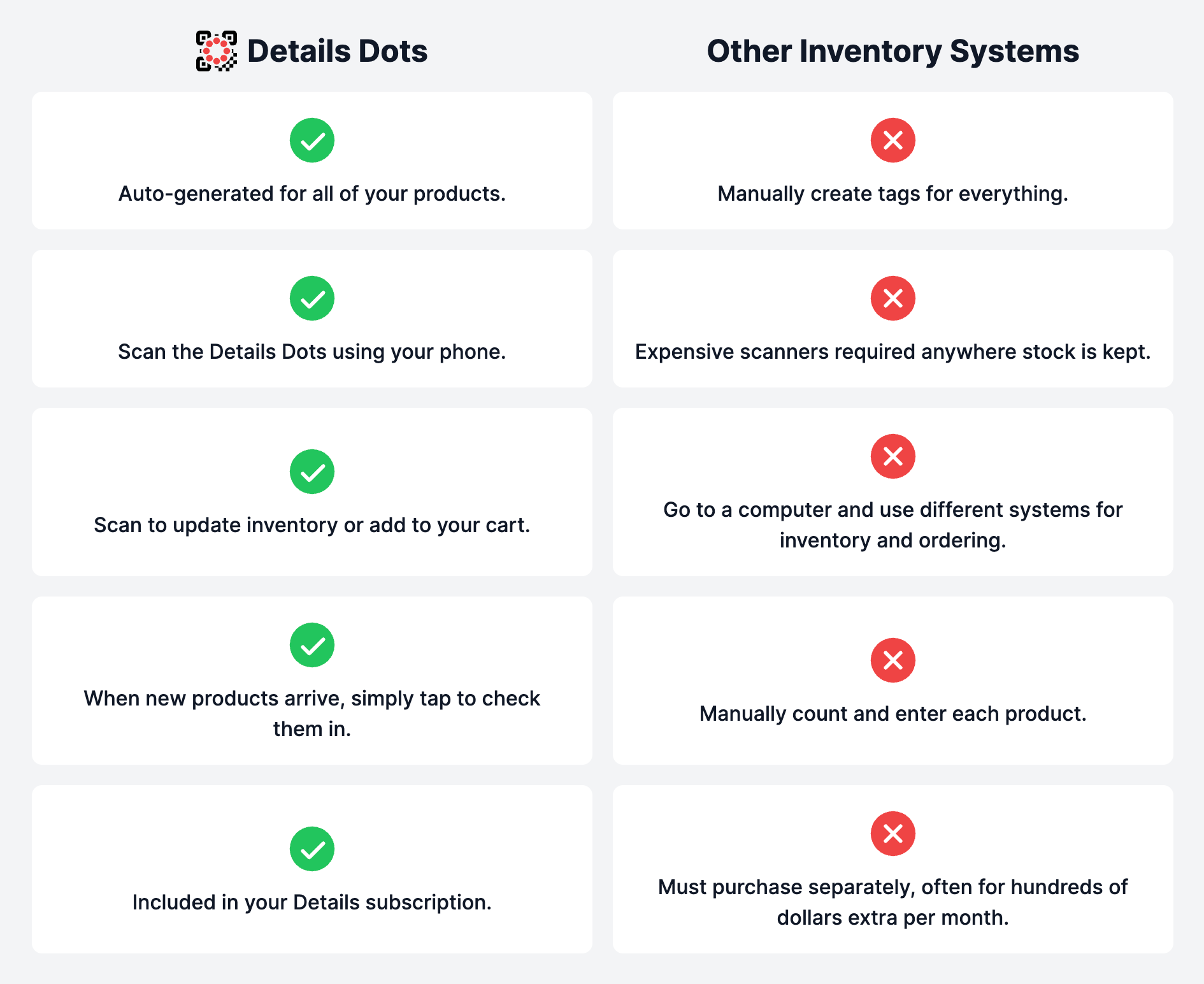Click the Auto-generated for all products text

pyautogui.click(x=312, y=194)
